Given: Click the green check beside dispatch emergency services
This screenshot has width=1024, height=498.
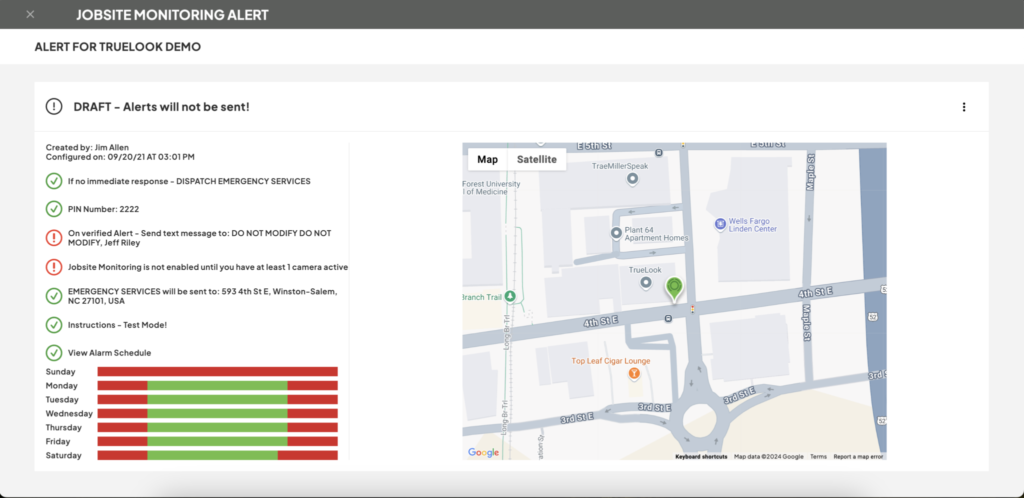Looking at the screenshot, I should point(54,181).
